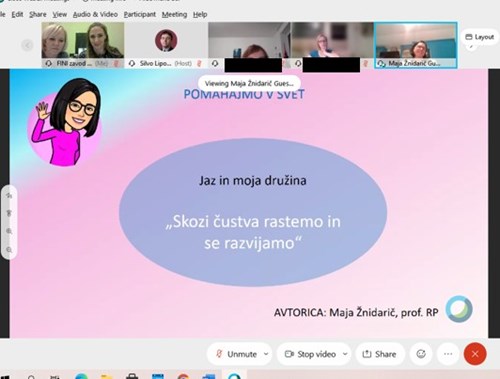500x379 pixels.
Task: Open the Meeting menu
Action: tap(174, 14)
